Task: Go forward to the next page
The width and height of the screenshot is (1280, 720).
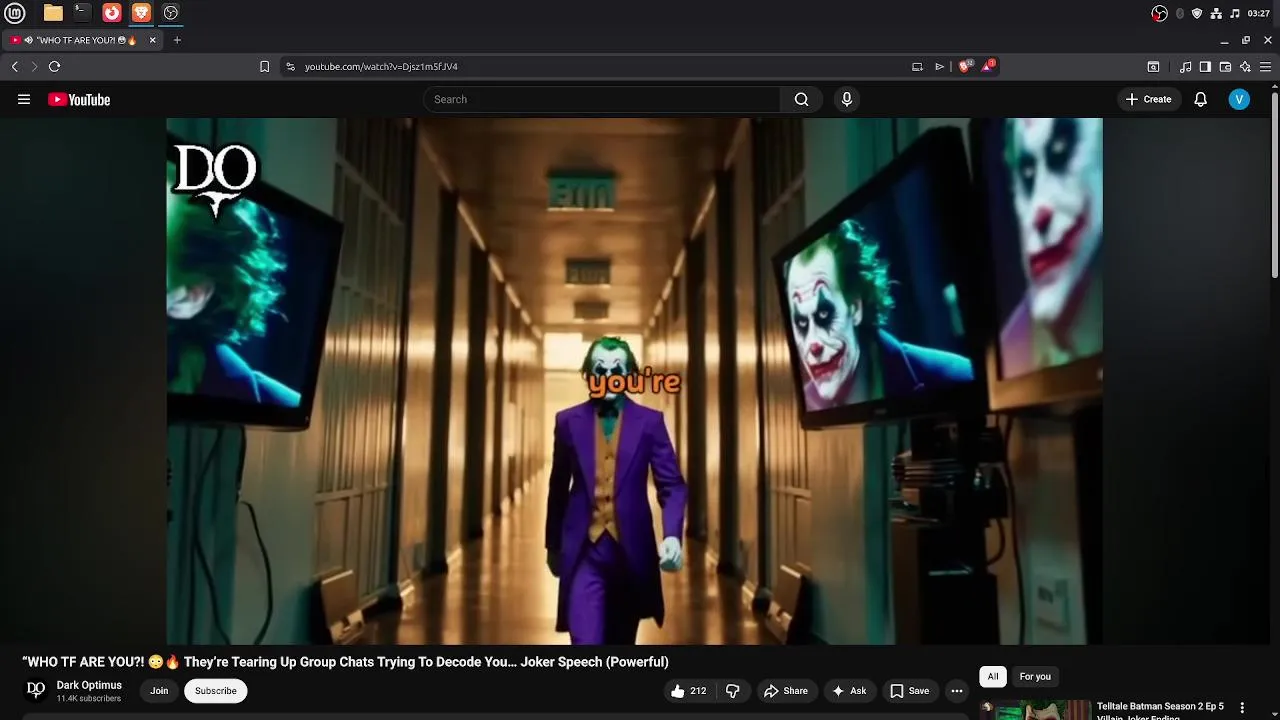Action: pos(34,66)
